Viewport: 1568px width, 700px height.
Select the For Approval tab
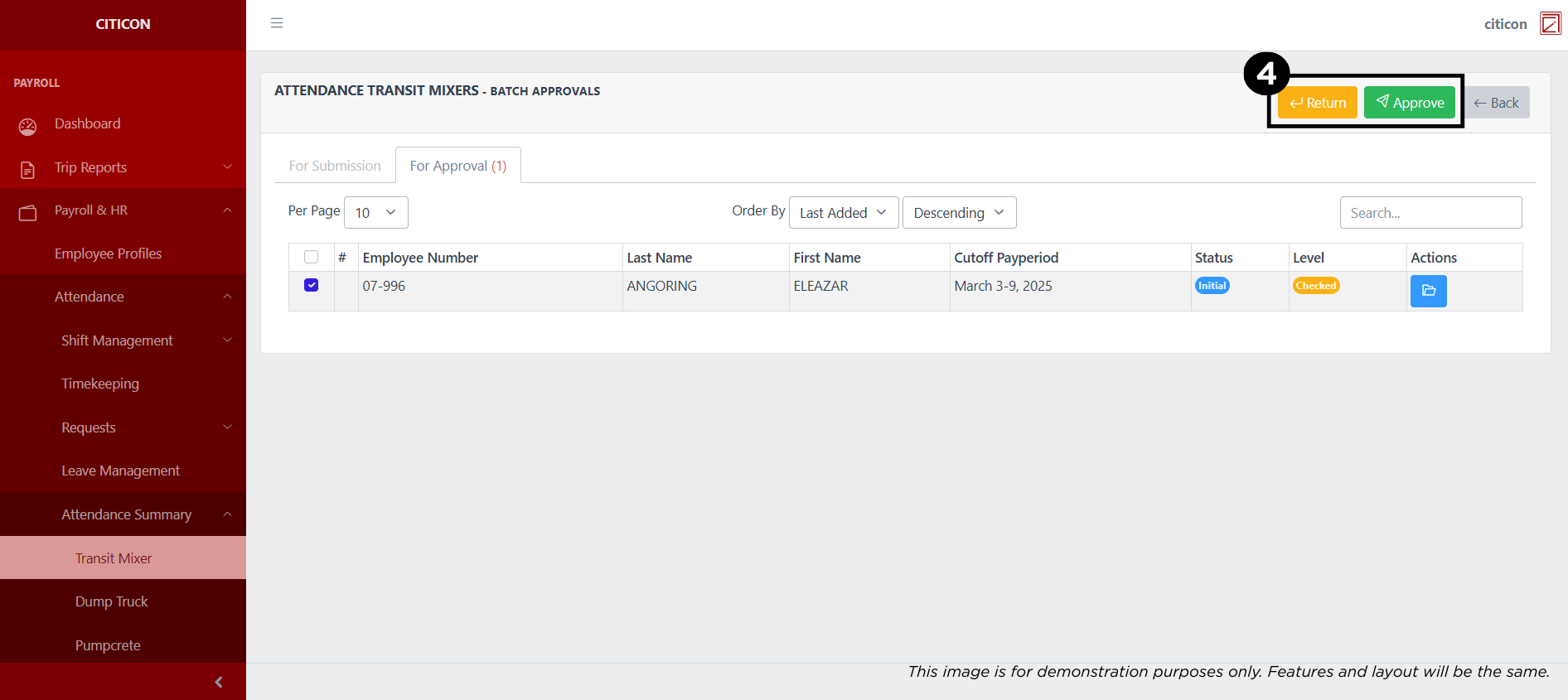tap(457, 166)
